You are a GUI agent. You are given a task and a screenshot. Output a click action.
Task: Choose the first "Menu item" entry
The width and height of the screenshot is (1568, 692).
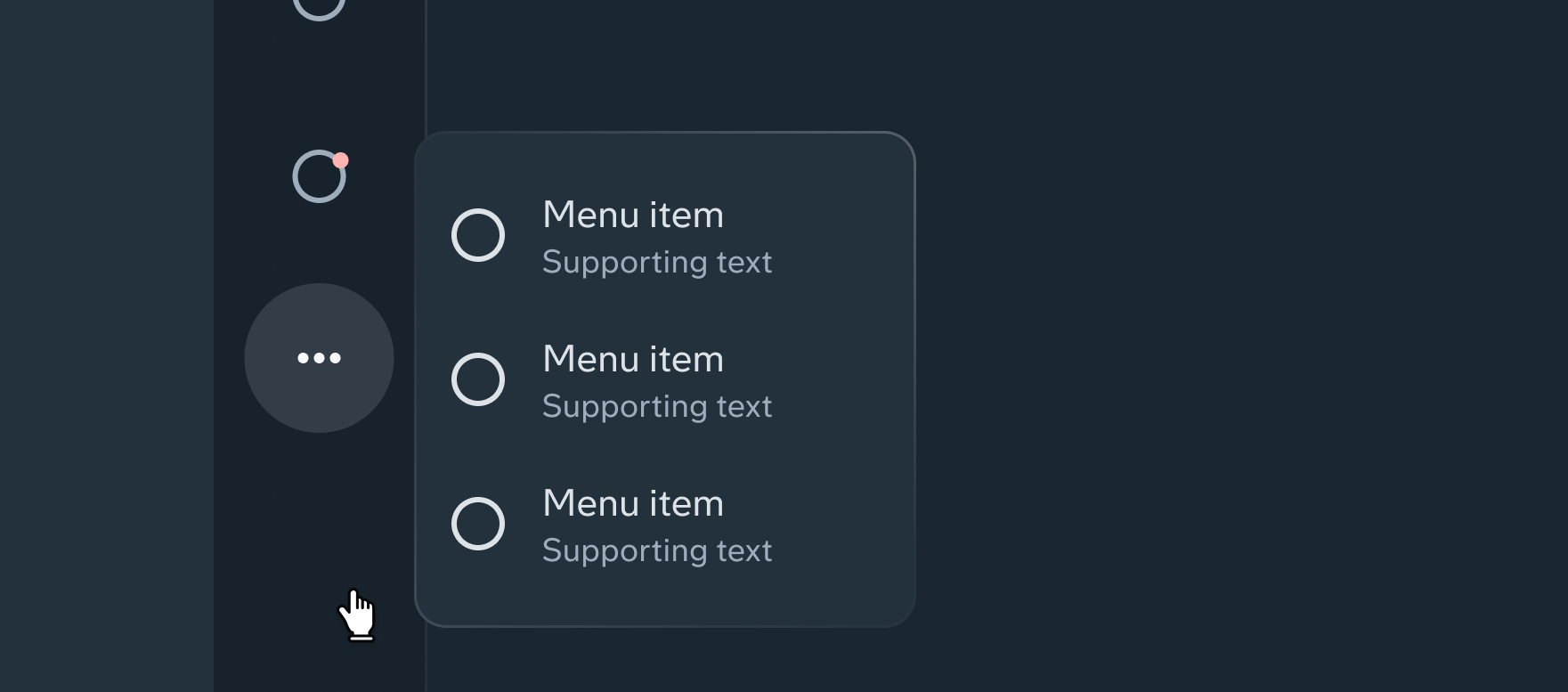[632, 215]
